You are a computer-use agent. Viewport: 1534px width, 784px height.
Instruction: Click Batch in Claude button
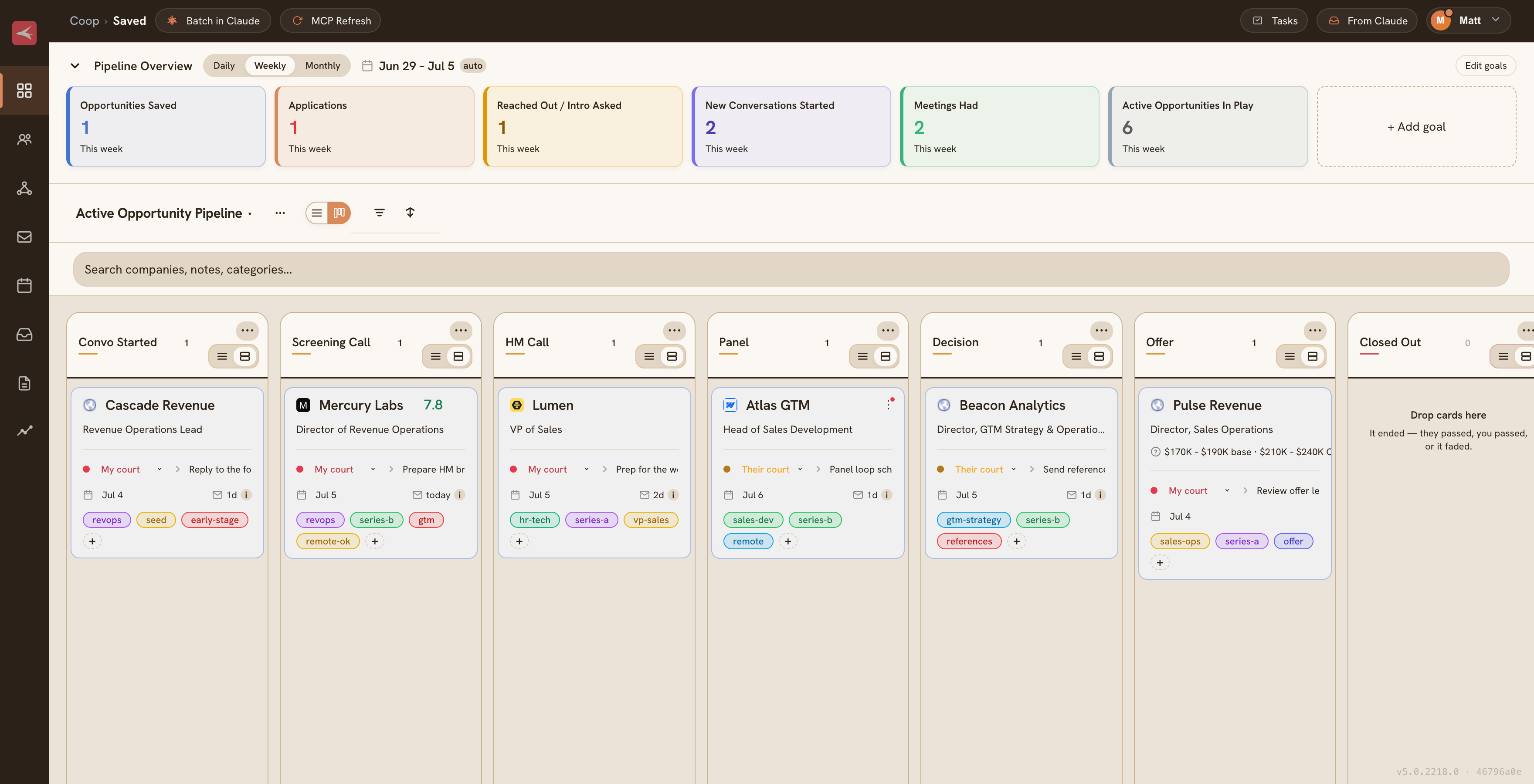point(213,20)
